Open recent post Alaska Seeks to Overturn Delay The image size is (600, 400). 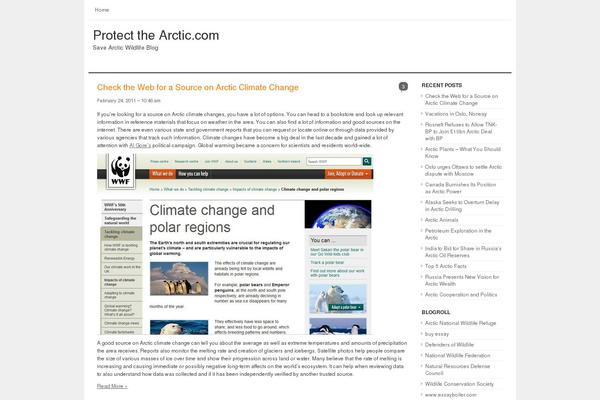pyautogui.click(x=462, y=206)
